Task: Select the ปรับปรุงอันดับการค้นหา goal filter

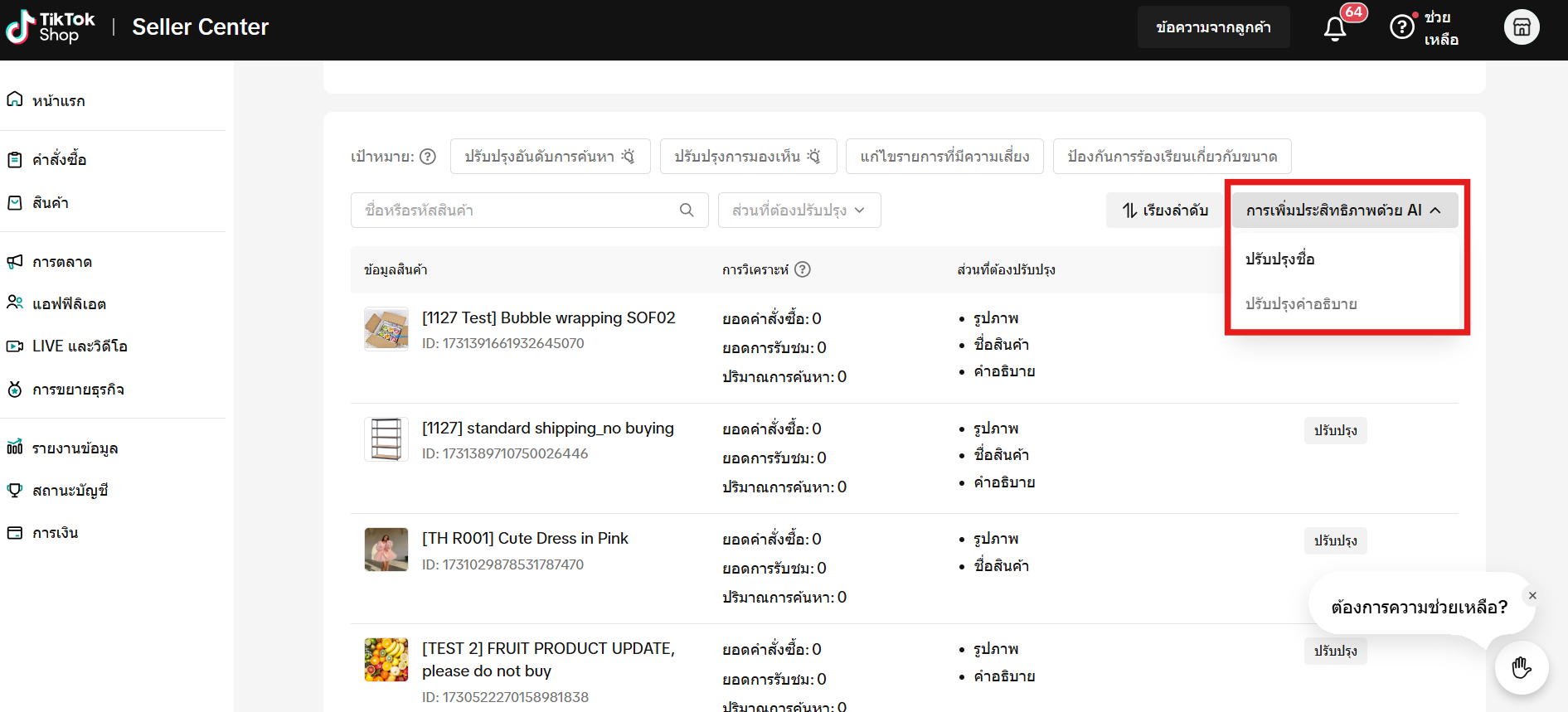Action: tap(550, 157)
